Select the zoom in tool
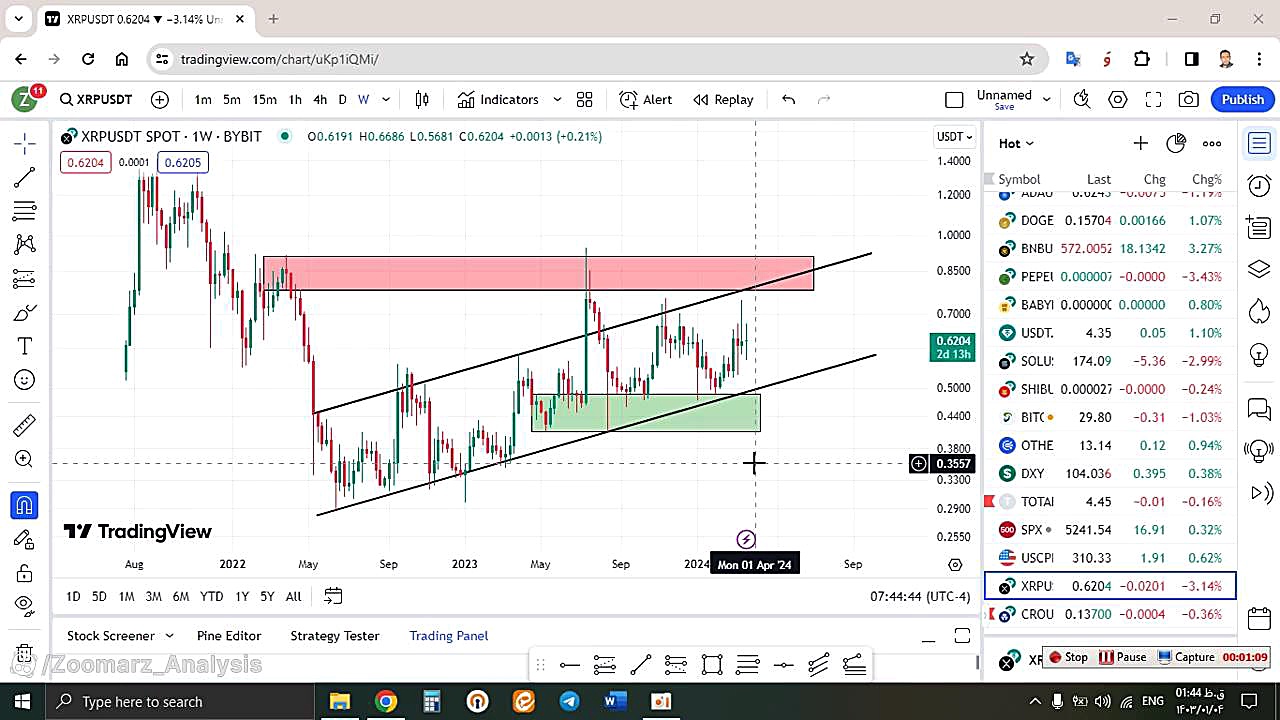This screenshot has height=720, width=1280. tap(25, 459)
